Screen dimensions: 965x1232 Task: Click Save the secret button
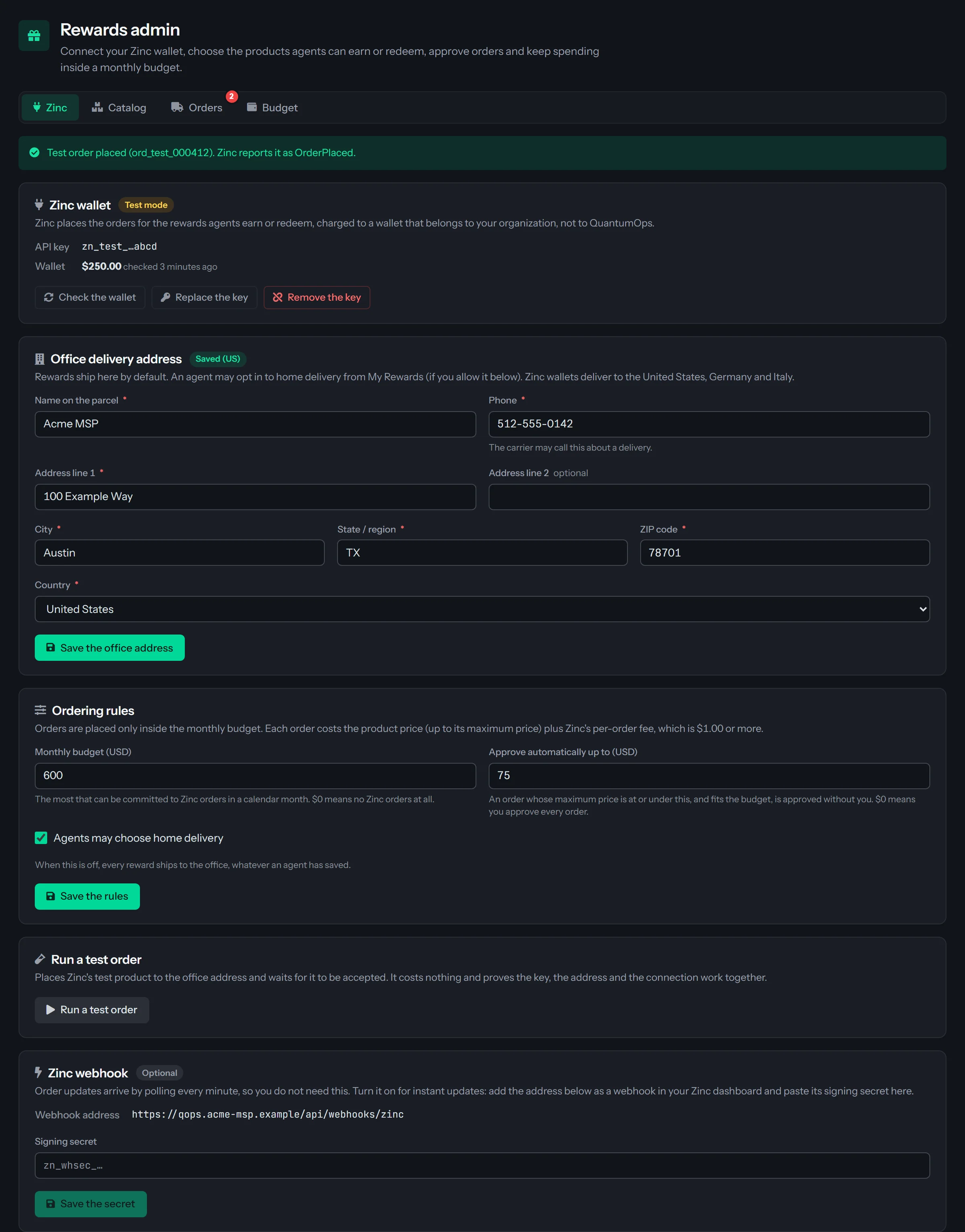[x=91, y=1204]
